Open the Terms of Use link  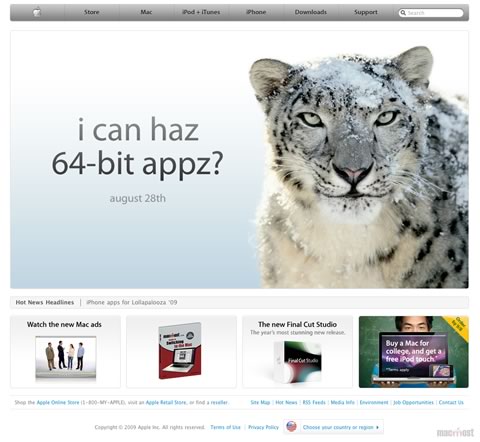pos(225,427)
